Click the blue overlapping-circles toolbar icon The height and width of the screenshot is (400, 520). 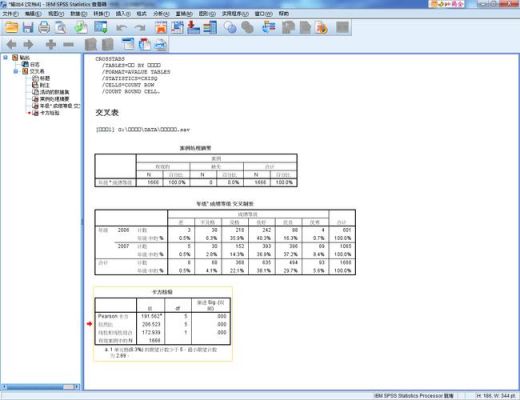[230, 27]
